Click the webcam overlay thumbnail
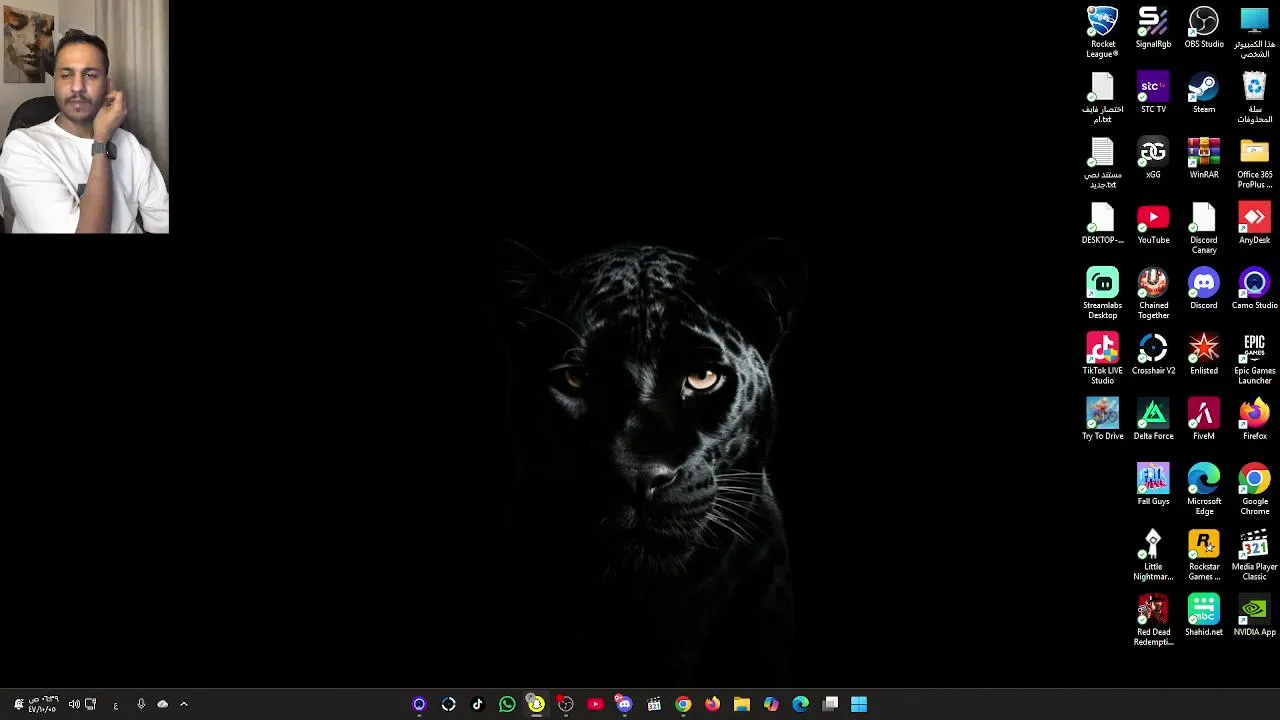The image size is (1280, 720). [x=84, y=117]
